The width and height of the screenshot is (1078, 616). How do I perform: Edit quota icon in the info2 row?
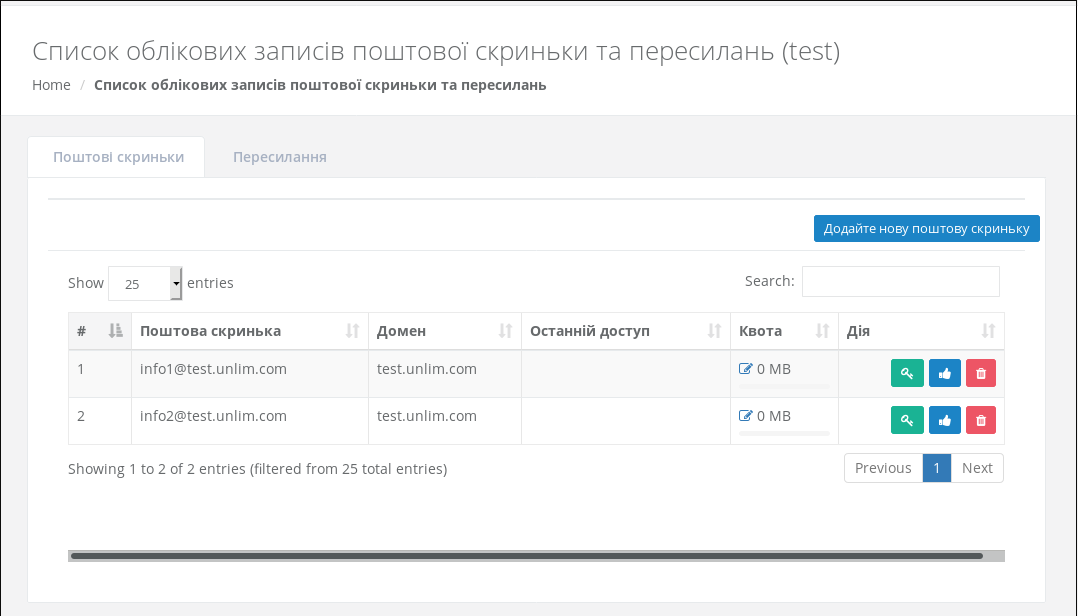745,416
